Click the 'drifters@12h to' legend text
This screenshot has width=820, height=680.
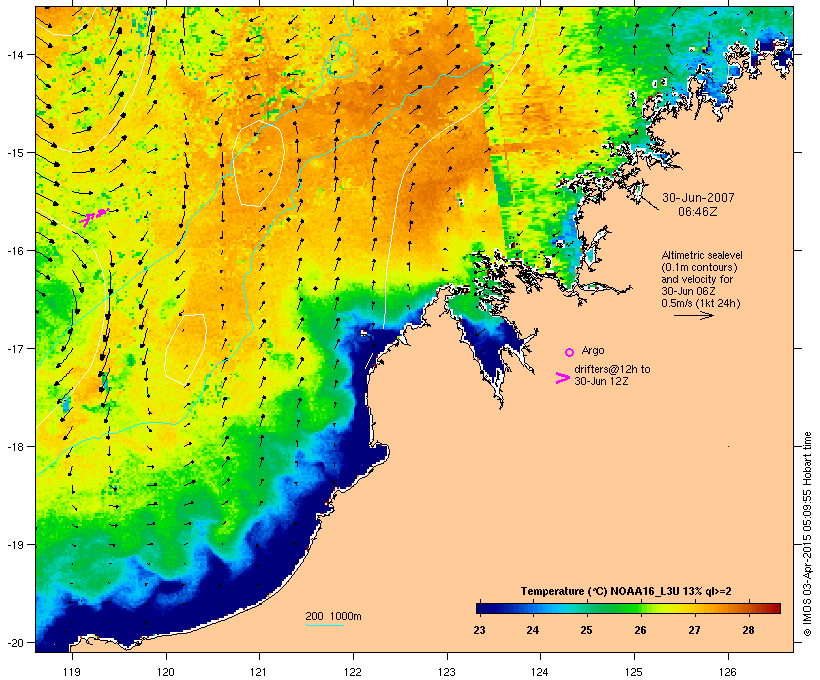pyautogui.click(x=612, y=369)
